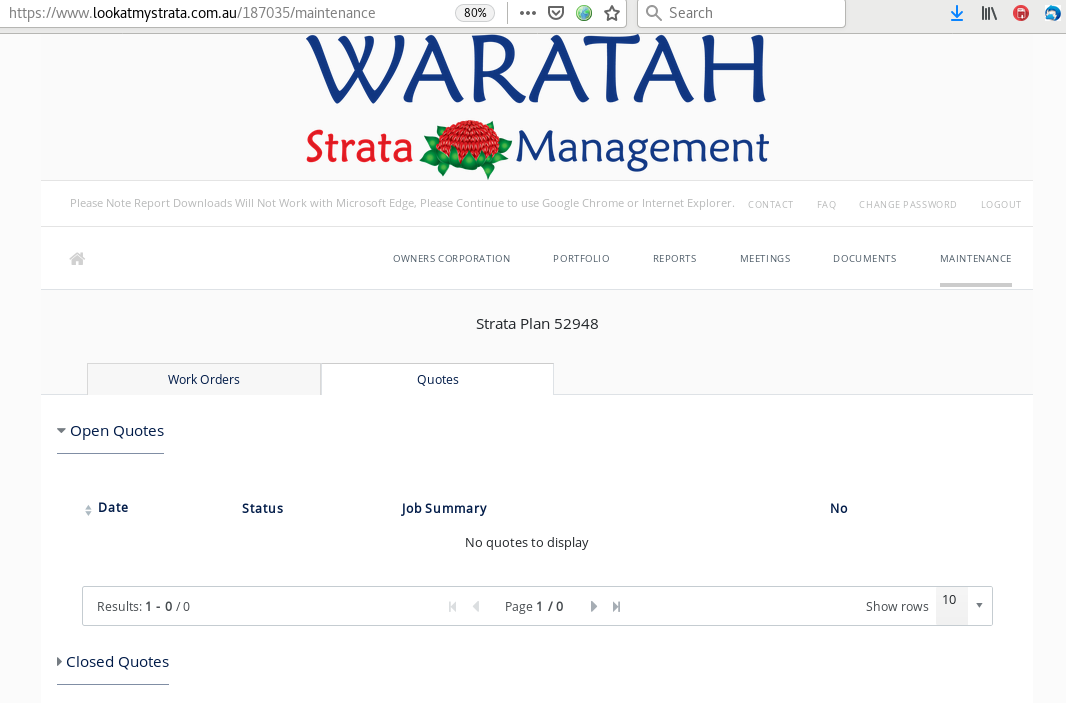
Task: Click the red extension icon in toolbar
Action: 1020,13
